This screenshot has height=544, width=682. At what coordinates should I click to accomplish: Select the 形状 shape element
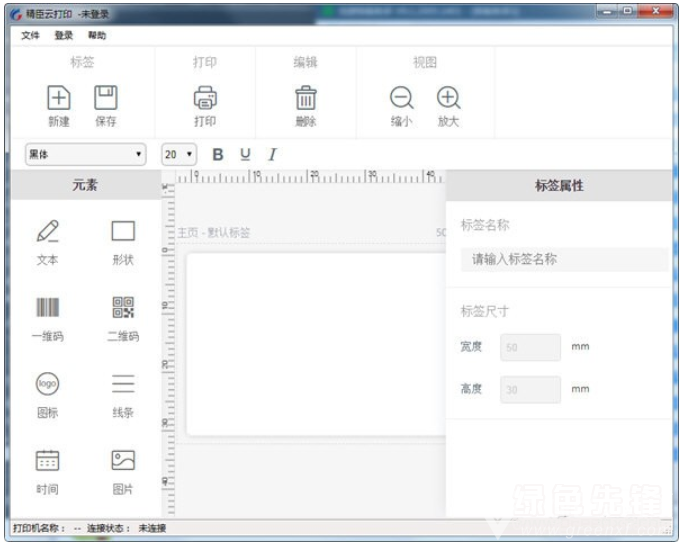click(123, 243)
